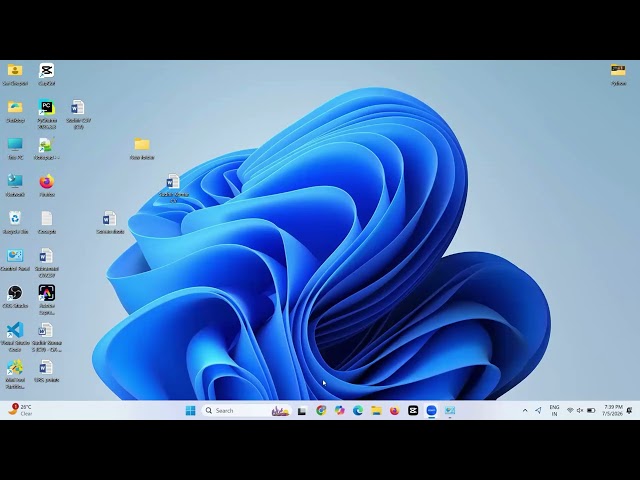The width and height of the screenshot is (640, 480).
Task: Select the Word document beside Visual Studio Code
Action: [x=47, y=337]
